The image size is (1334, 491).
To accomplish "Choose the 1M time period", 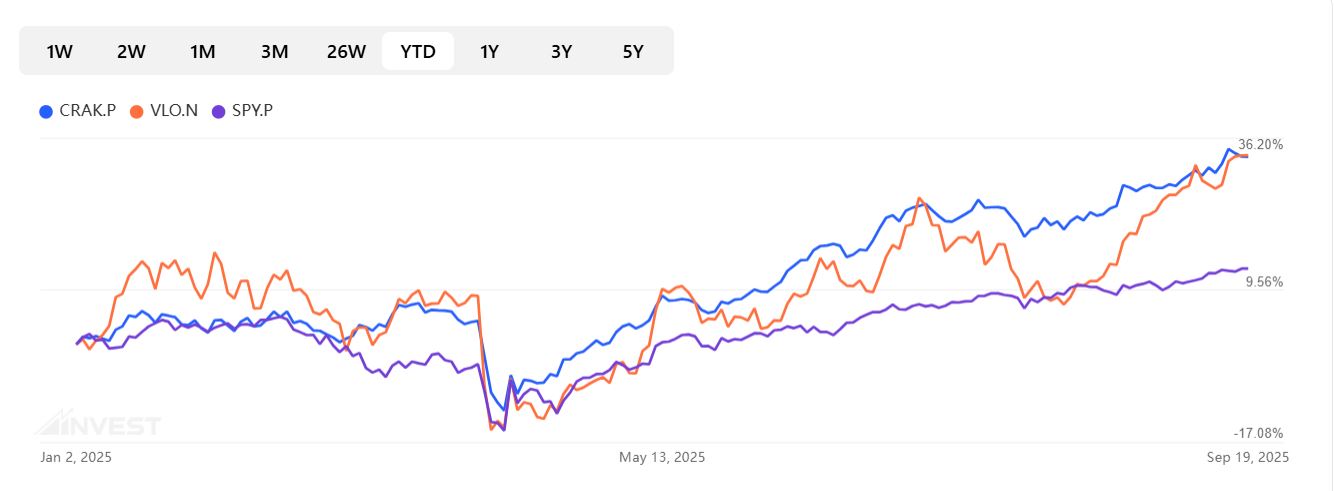I will (203, 52).
